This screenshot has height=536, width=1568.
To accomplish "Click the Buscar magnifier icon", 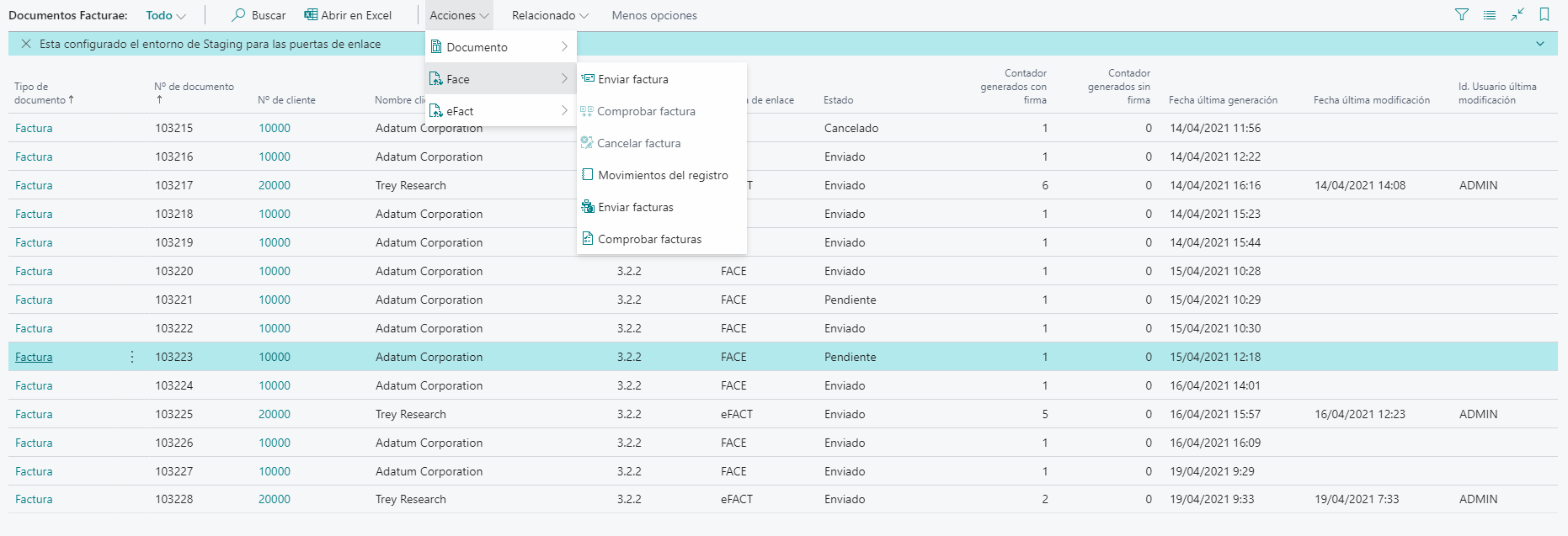I will [x=239, y=15].
